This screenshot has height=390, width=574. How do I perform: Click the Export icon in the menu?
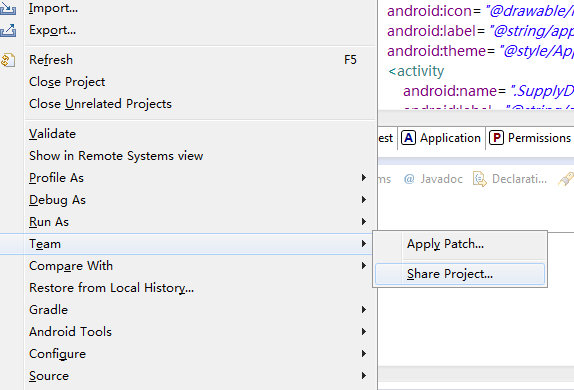(8, 30)
